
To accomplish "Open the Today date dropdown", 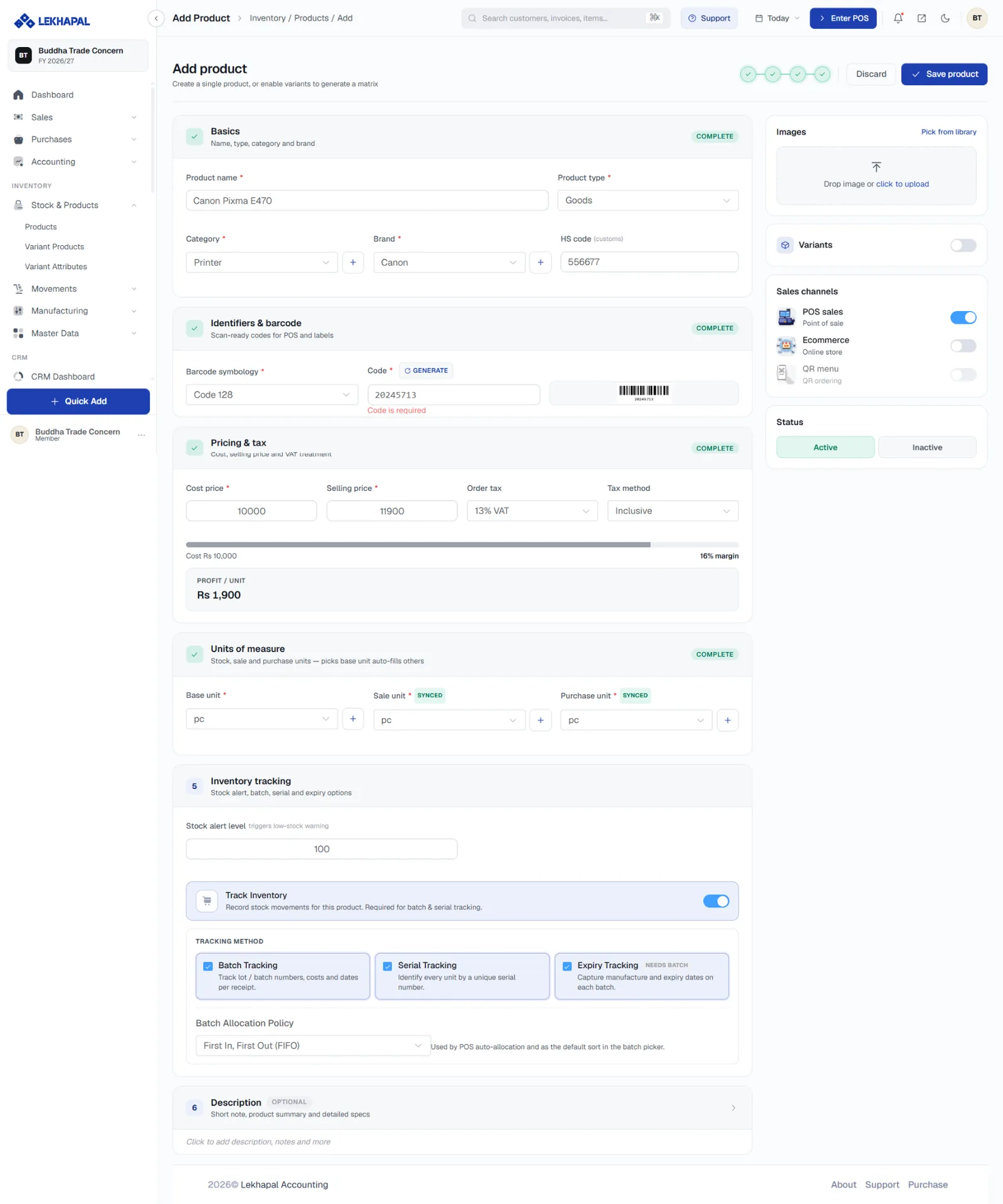I will pyautogui.click(x=777, y=18).
